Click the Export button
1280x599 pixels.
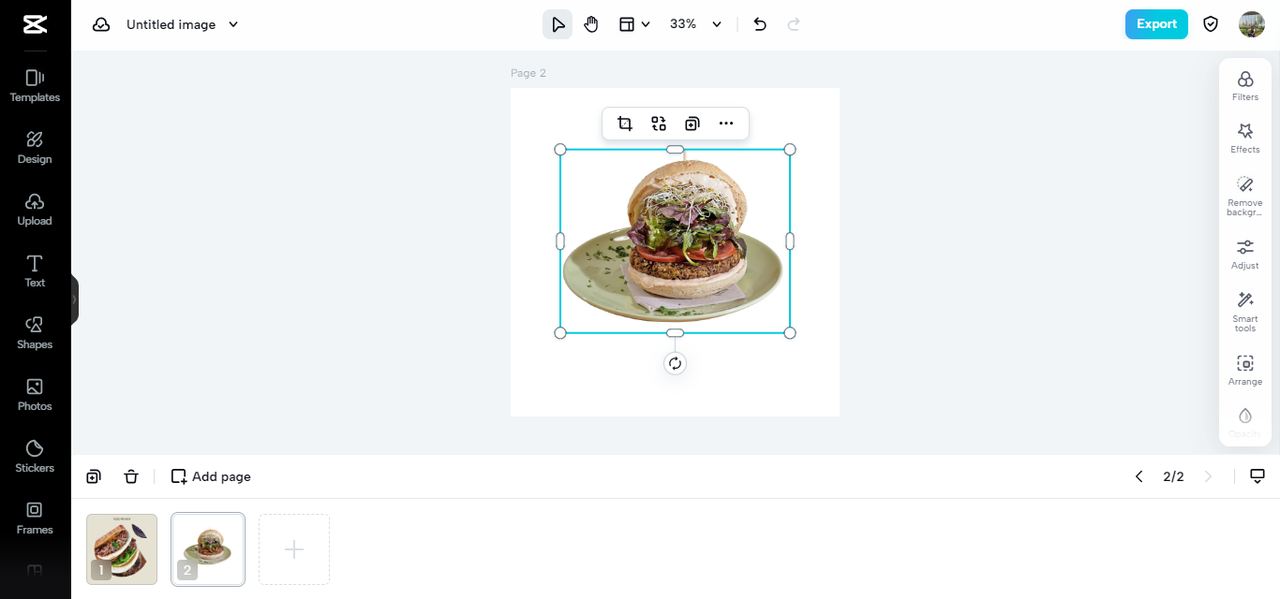tap(1156, 24)
